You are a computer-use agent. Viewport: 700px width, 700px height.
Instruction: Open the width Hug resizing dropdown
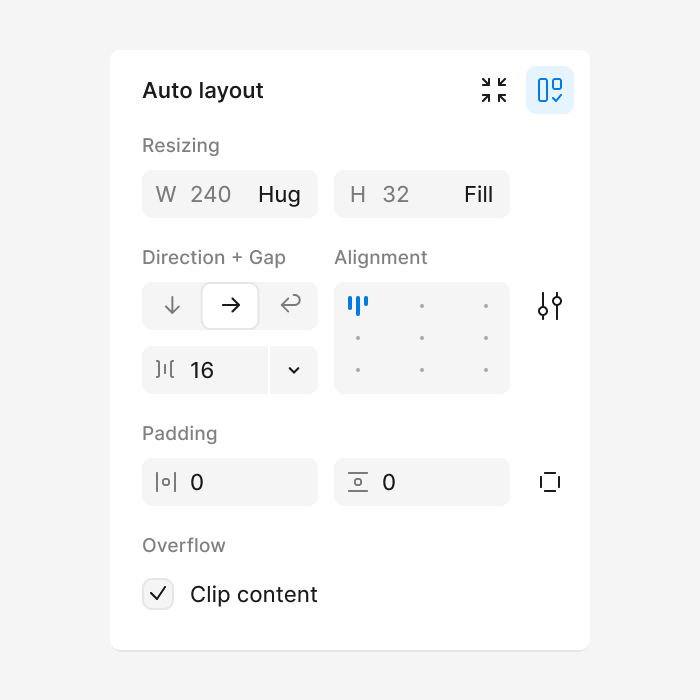279,194
